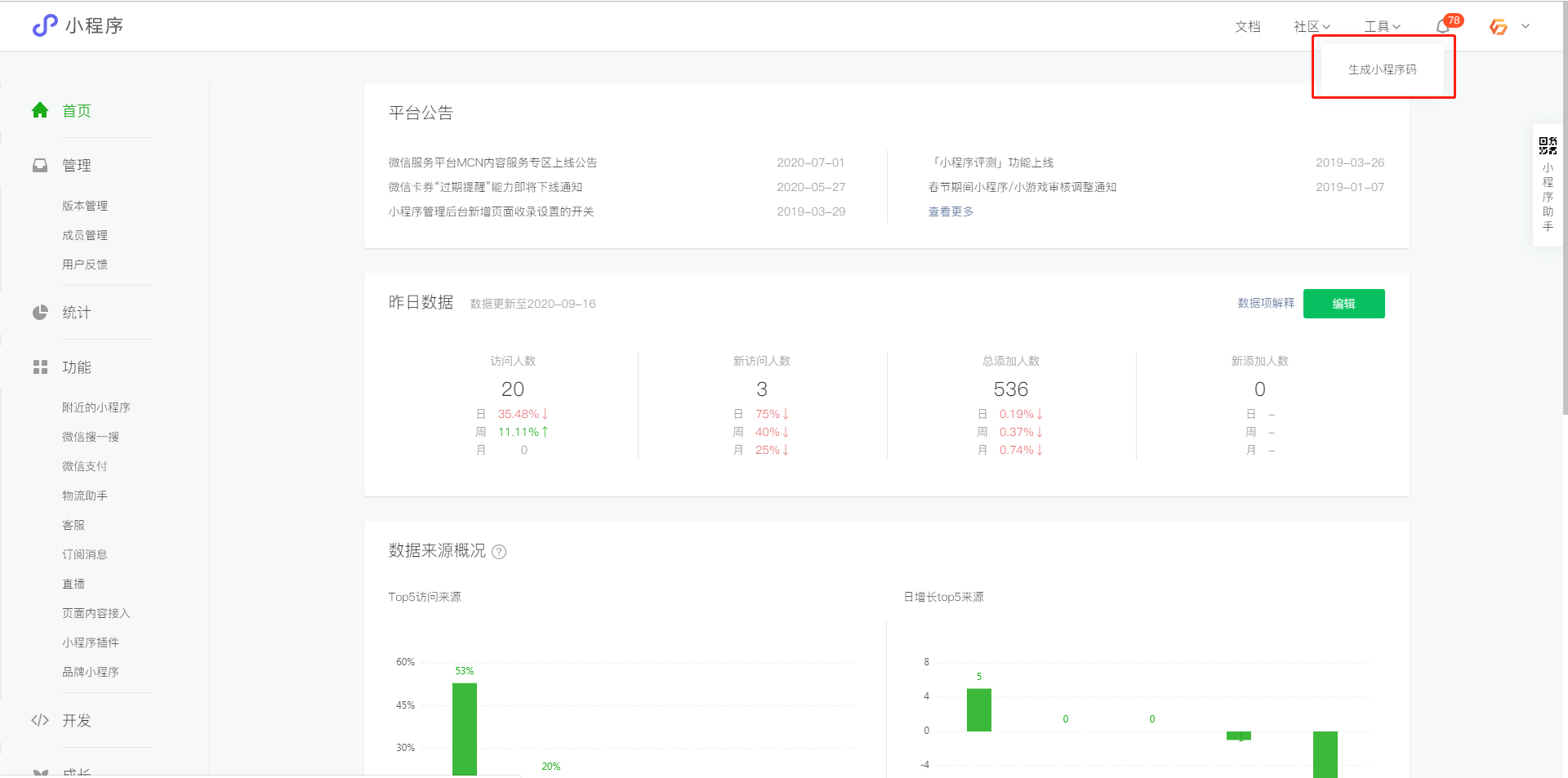Open the 「小程序评测」功能上线 announcement
The image size is (1568, 778).
[x=991, y=162]
